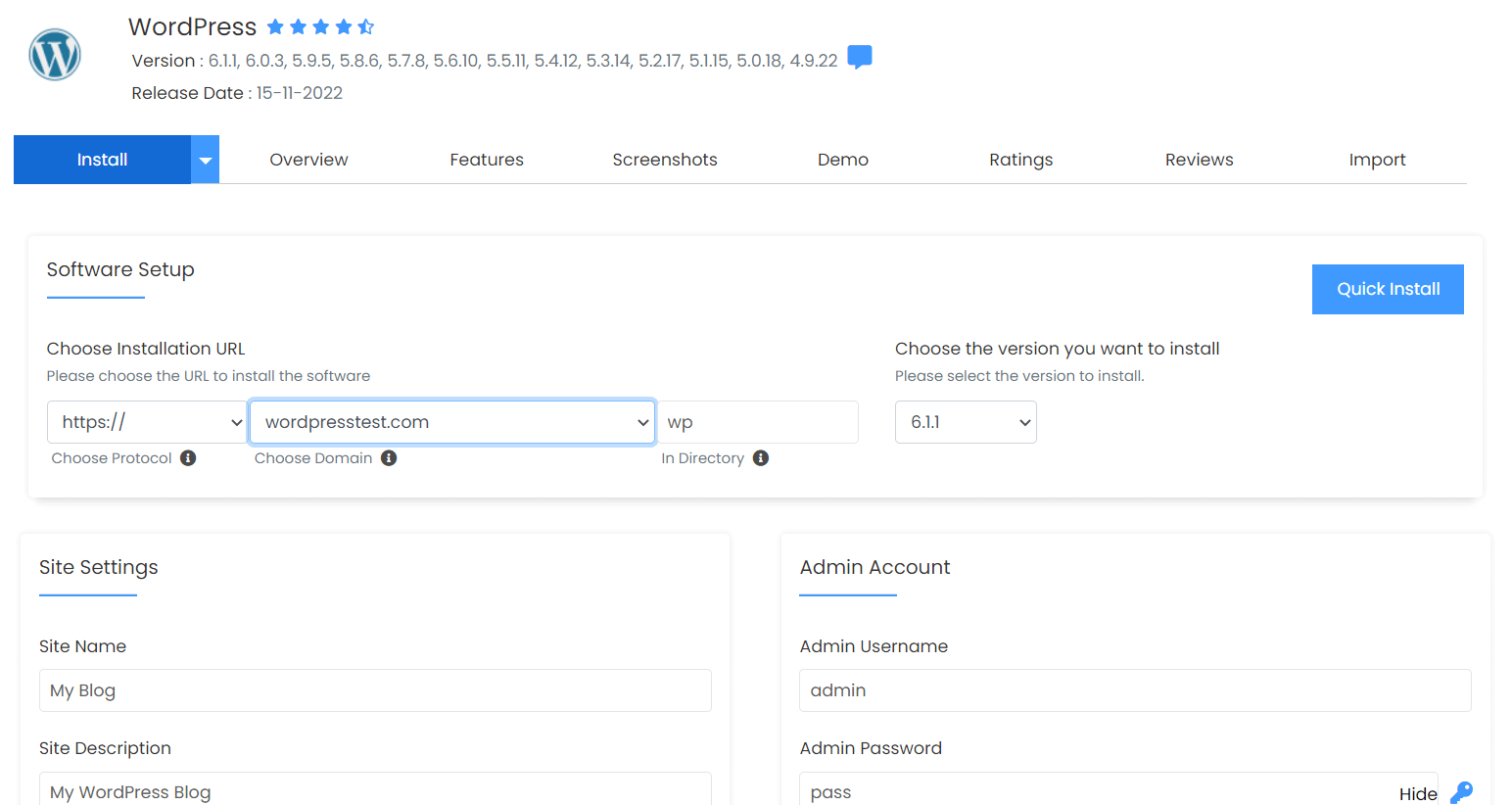This screenshot has width=1512, height=805.
Task: Click the Choose Installation URL label
Action: [146, 349]
